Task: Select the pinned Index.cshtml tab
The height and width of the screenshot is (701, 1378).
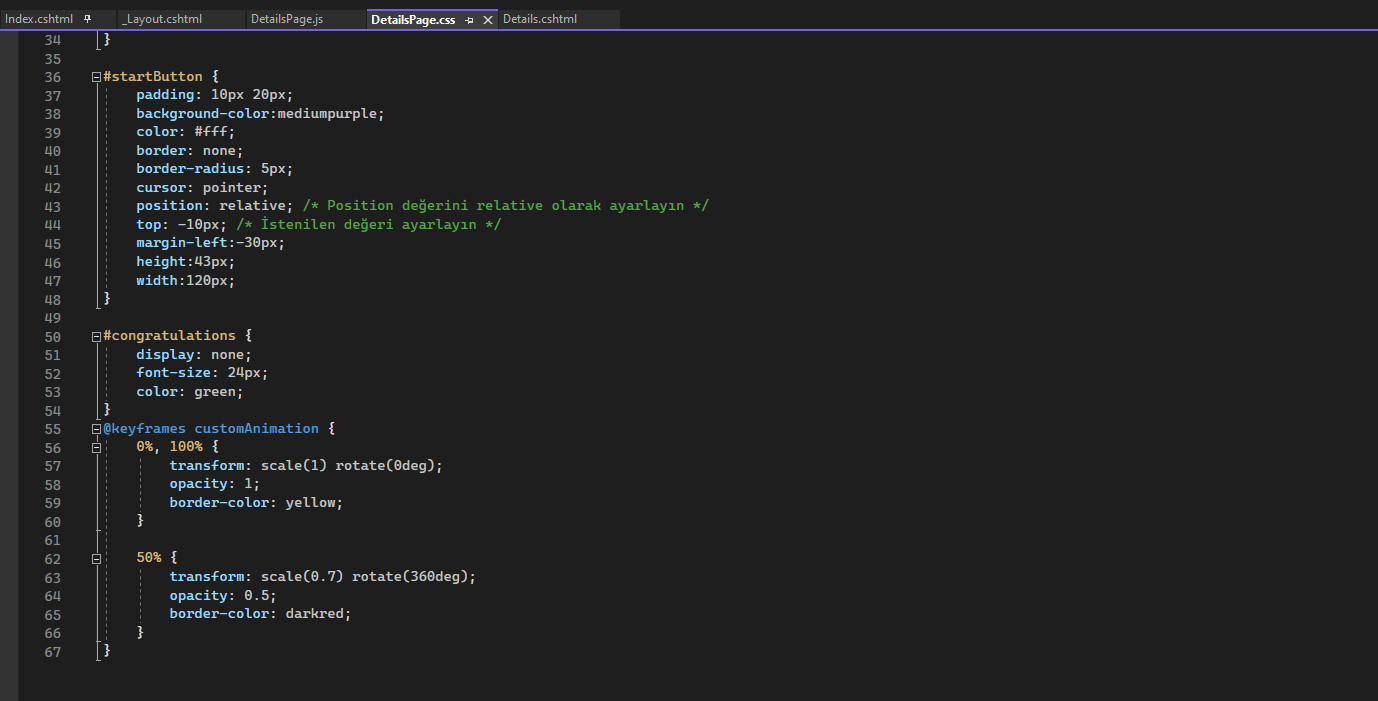Action: tap(40, 17)
